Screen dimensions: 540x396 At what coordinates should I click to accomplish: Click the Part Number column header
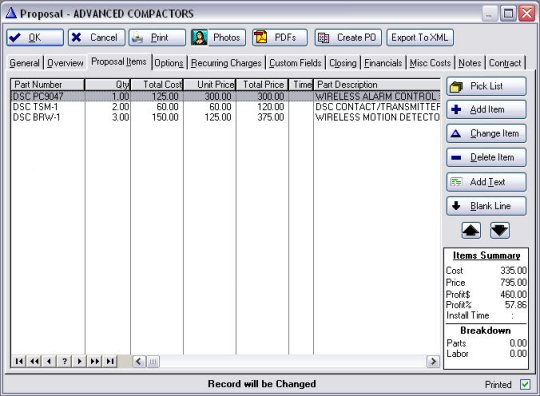tap(48, 85)
